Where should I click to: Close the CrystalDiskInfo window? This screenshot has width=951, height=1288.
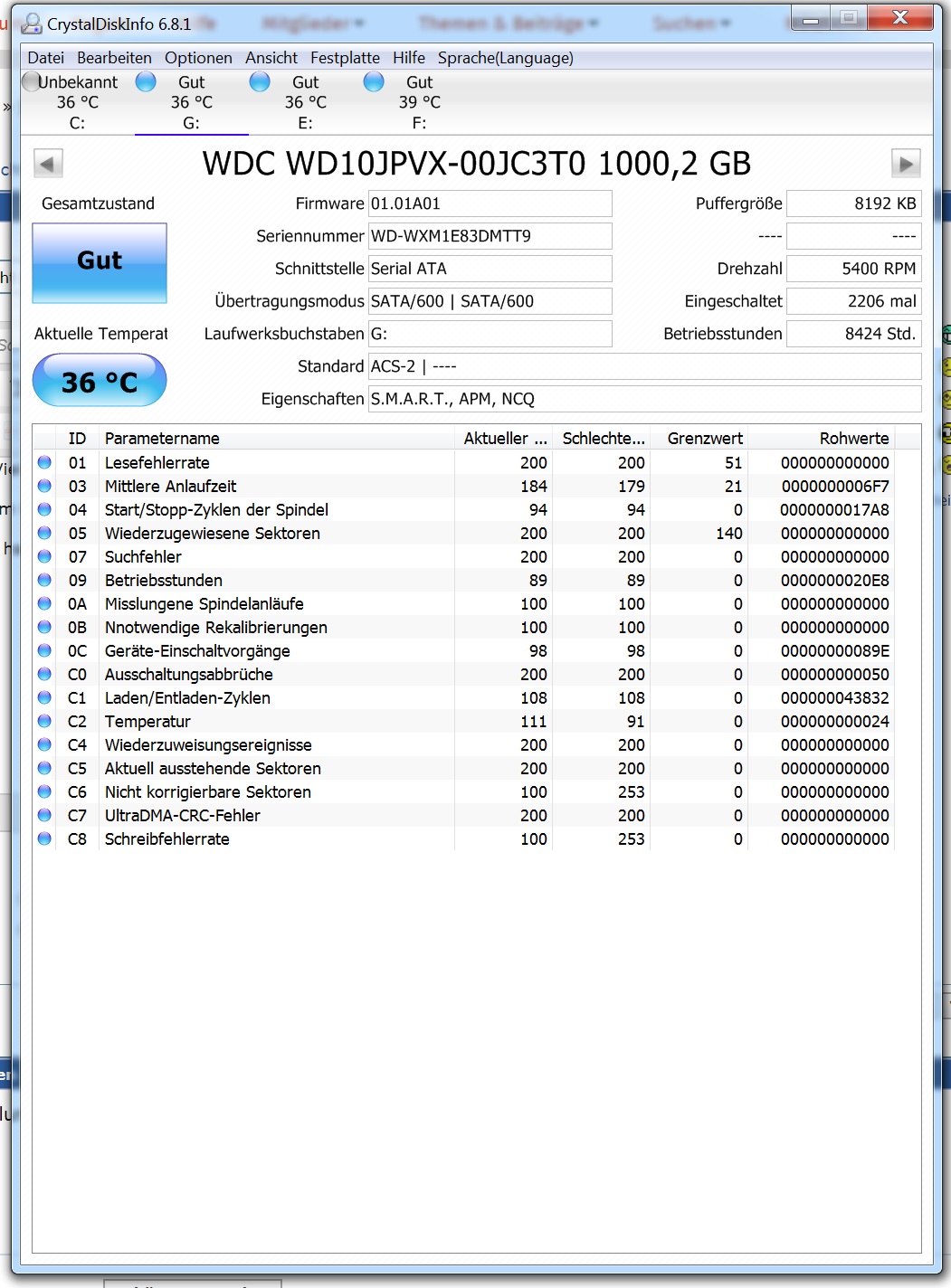point(899,18)
